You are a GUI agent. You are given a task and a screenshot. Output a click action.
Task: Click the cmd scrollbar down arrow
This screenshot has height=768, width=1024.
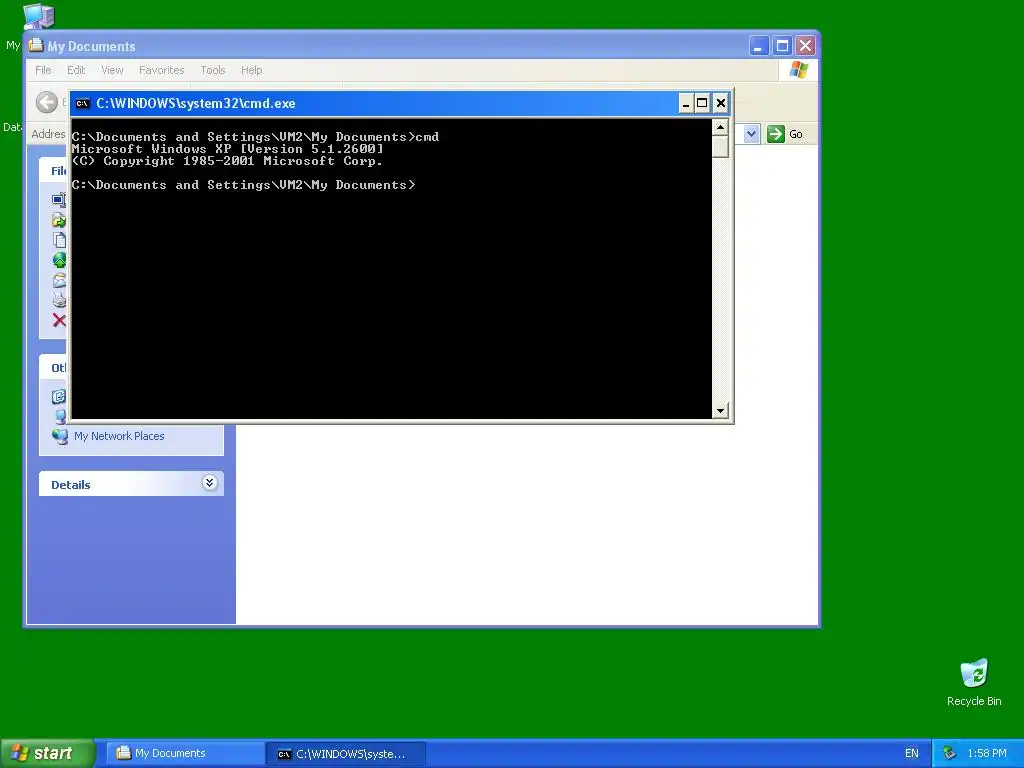[720, 411]
